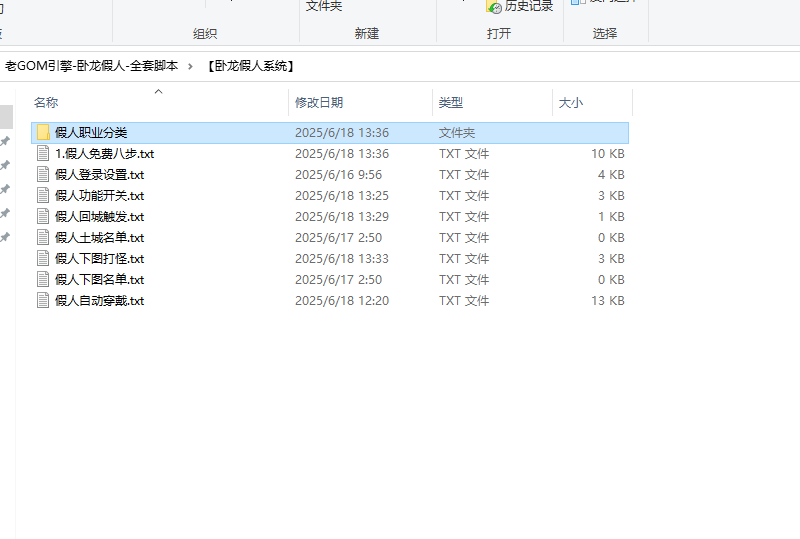Sort by the 大小 column header

570,103
